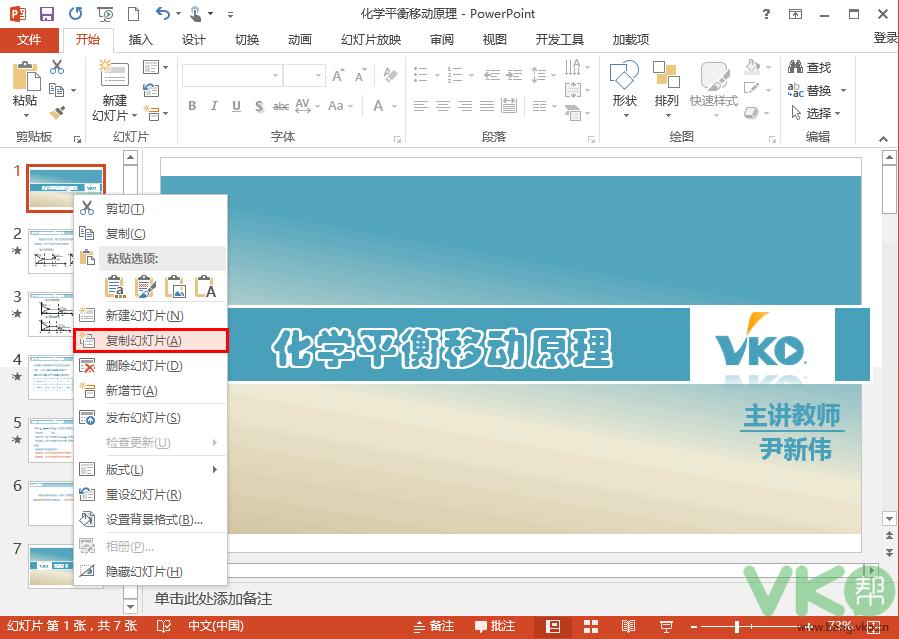Choose 'Keep text only' paste option icon
Screen dimensions: 899x639
point(206,288)
